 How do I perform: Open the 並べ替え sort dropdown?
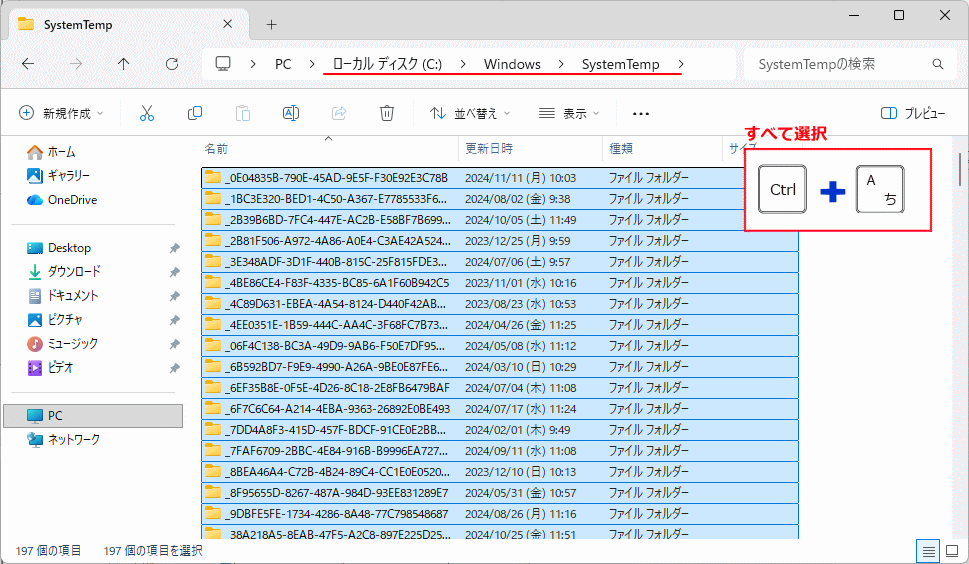pos(470,113)
